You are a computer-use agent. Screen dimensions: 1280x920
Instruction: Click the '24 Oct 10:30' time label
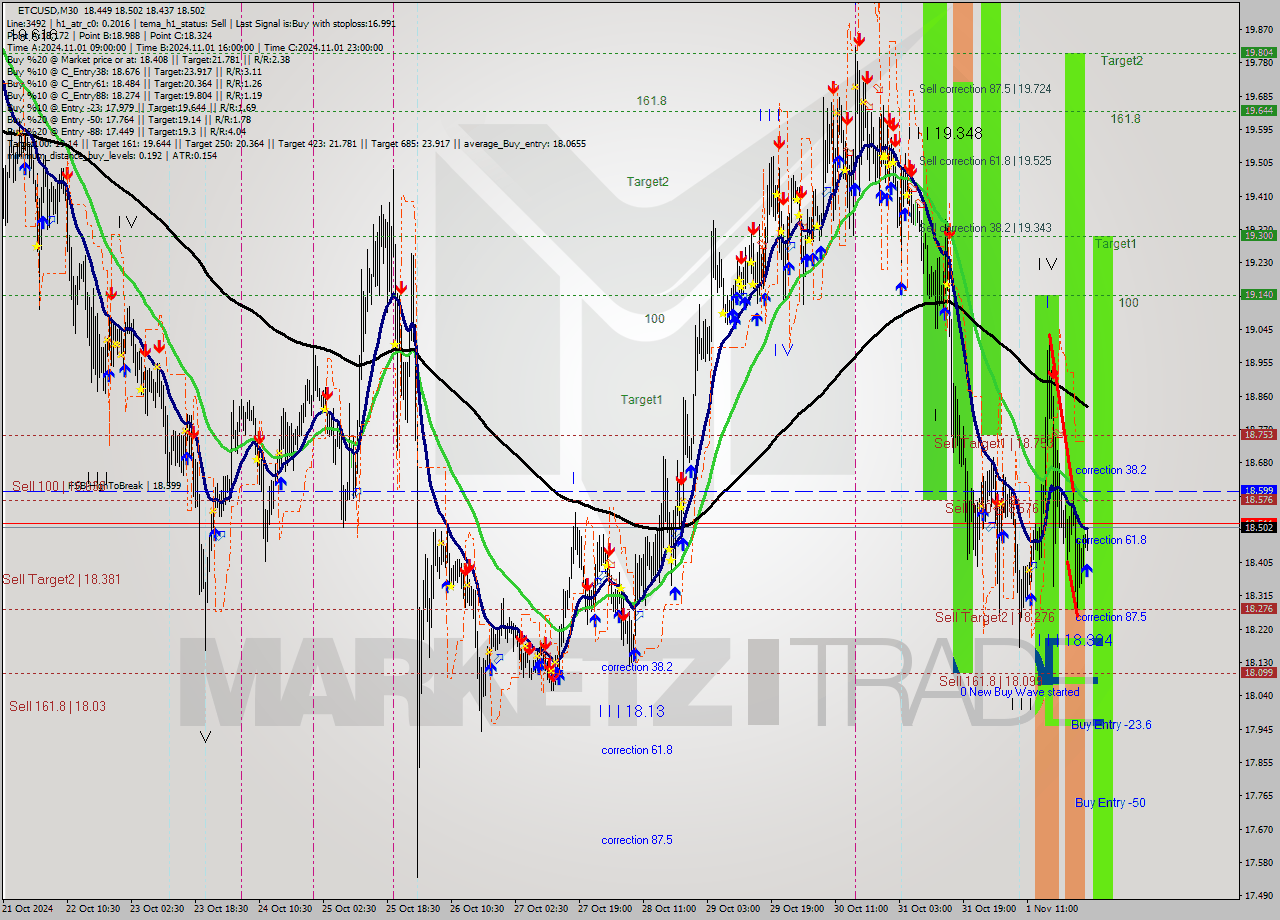click(286, 909)
